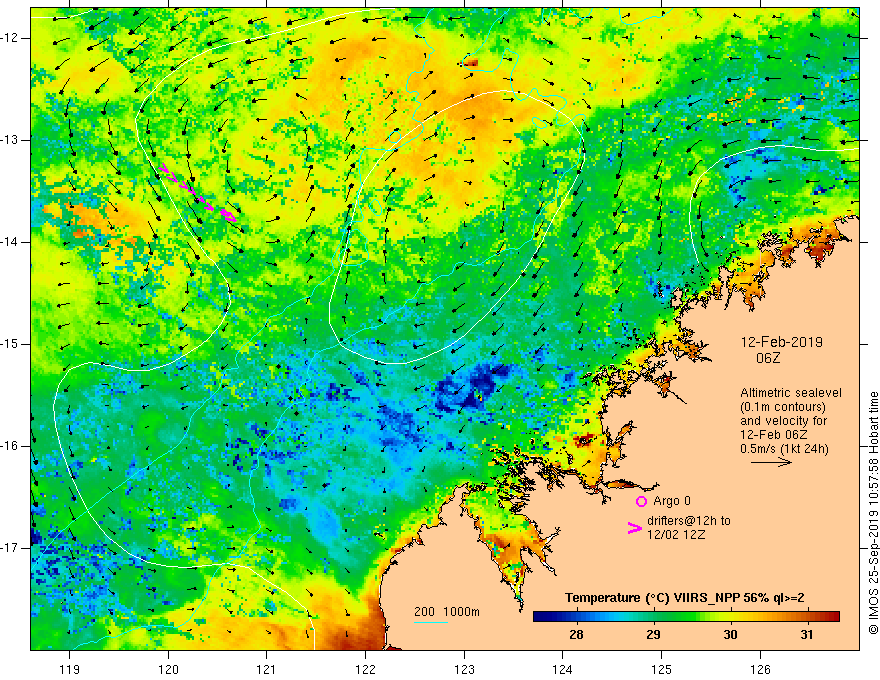
Task: Click the magenta drifters arrowhead legend symbol
Action: coord(634,527)
